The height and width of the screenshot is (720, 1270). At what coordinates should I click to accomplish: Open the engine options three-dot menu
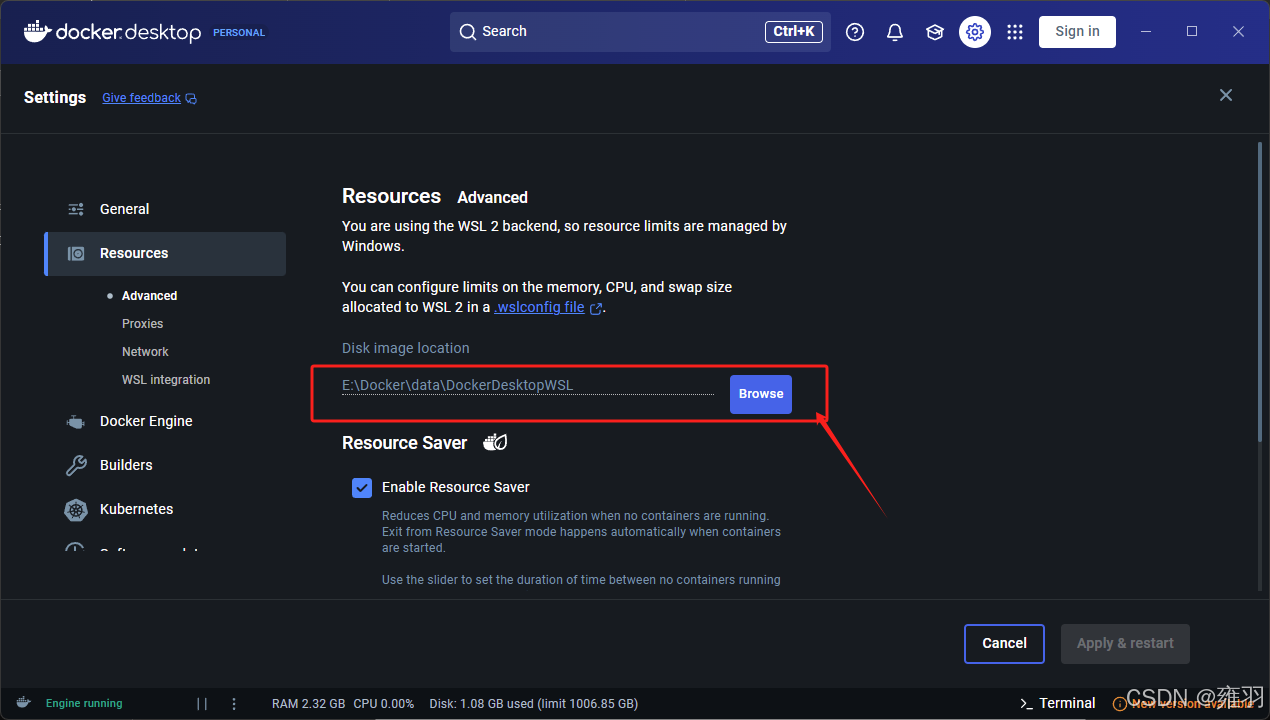[x=234, y=704]
